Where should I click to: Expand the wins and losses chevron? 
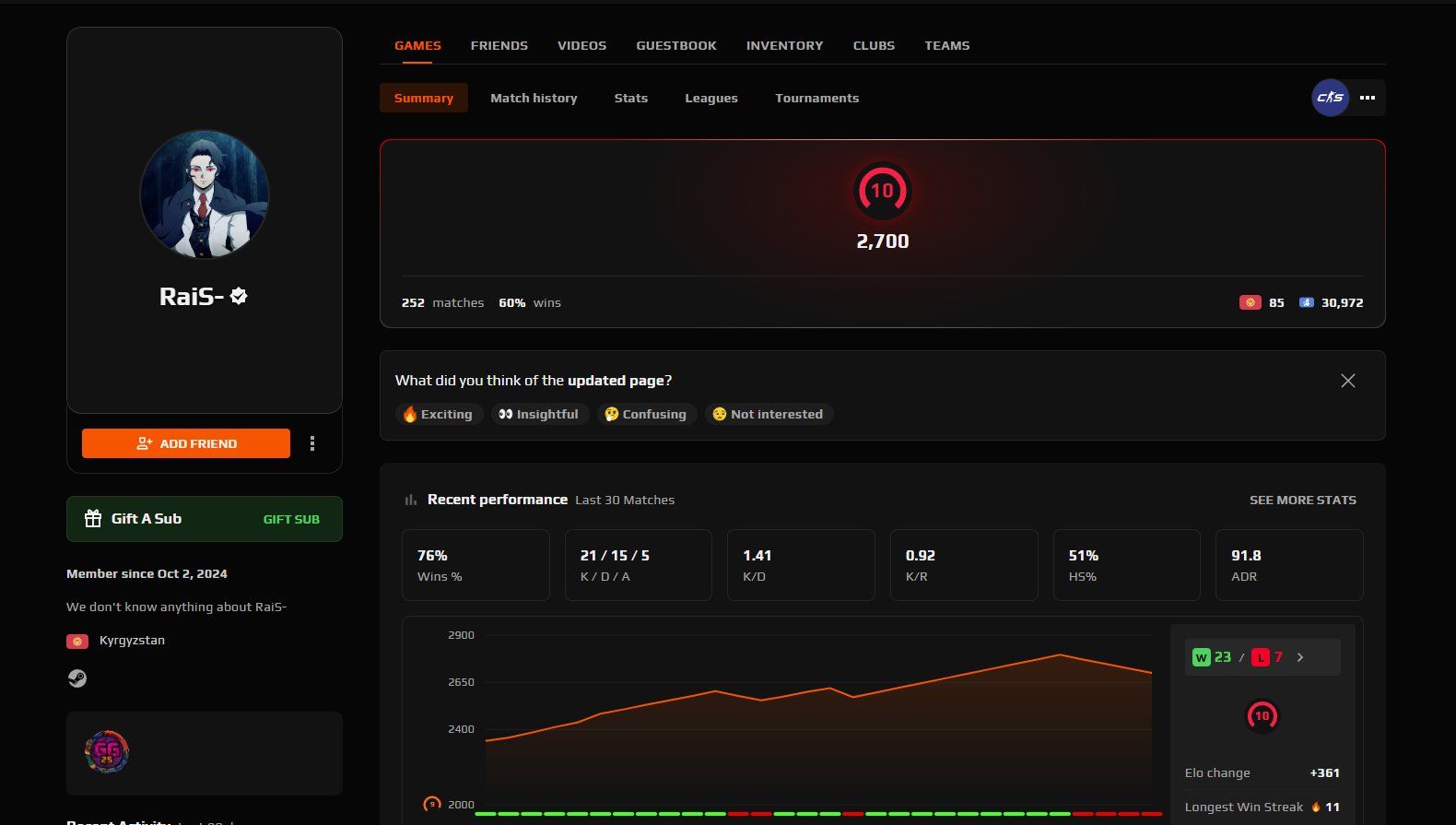coord(1300,657)
